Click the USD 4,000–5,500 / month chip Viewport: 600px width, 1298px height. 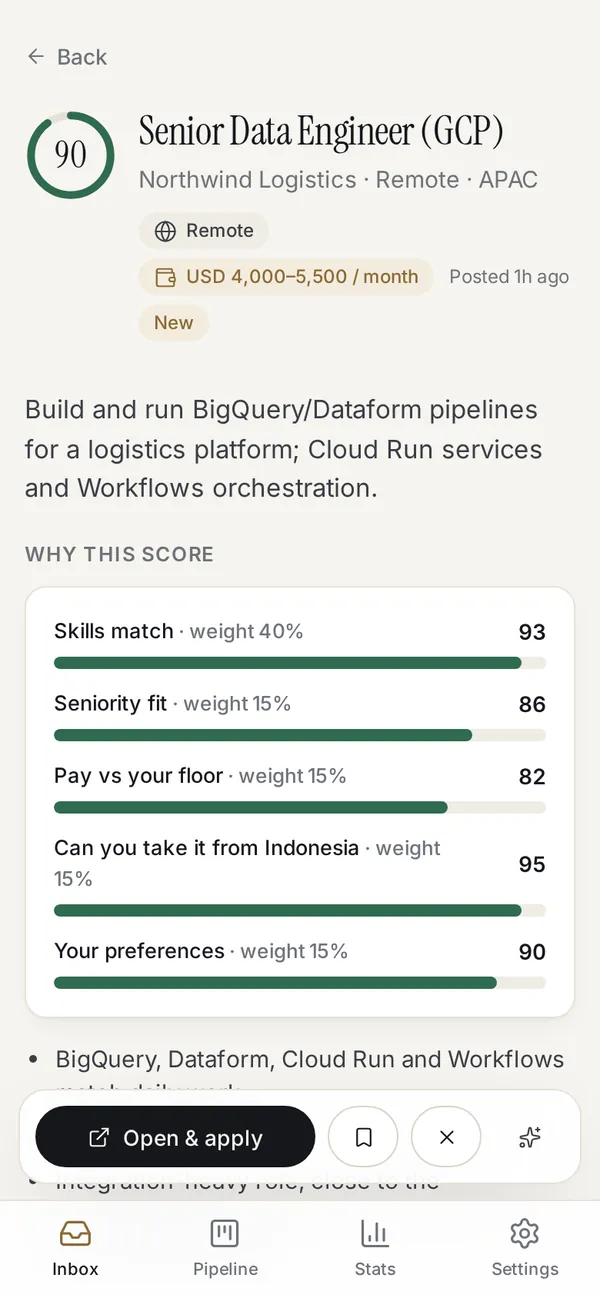286,277
